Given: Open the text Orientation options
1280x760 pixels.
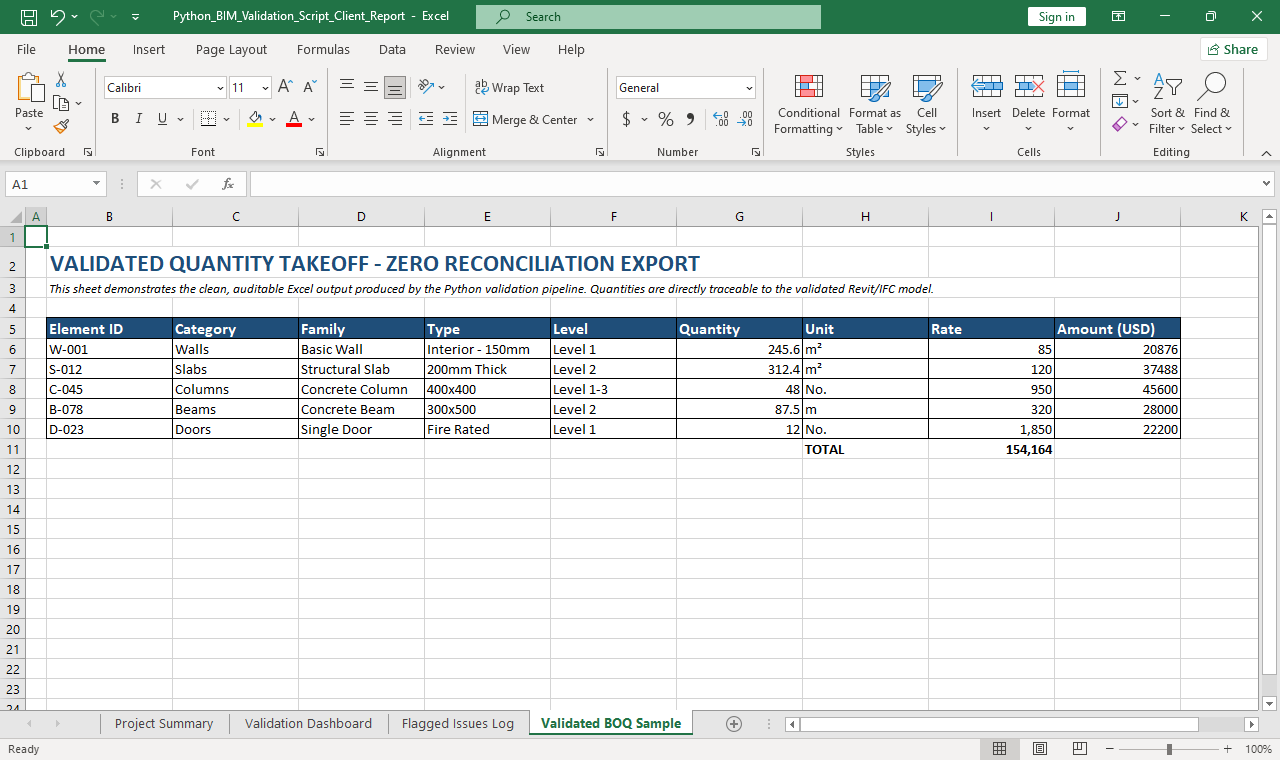Looking at the screenshot, I should coord(431,88).
